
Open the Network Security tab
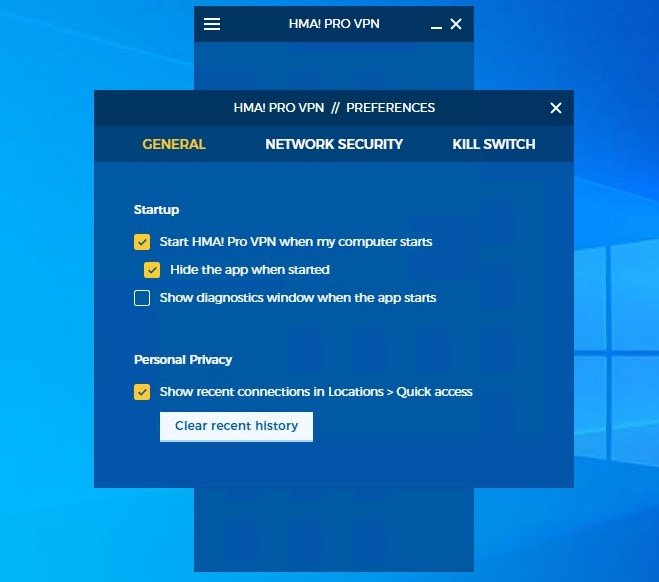click(334, 144)
